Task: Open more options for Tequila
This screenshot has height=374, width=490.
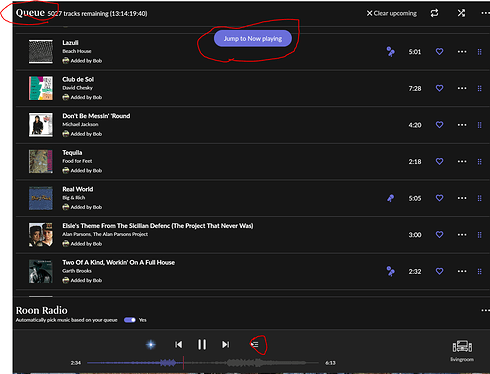Action: coord(462,162)
